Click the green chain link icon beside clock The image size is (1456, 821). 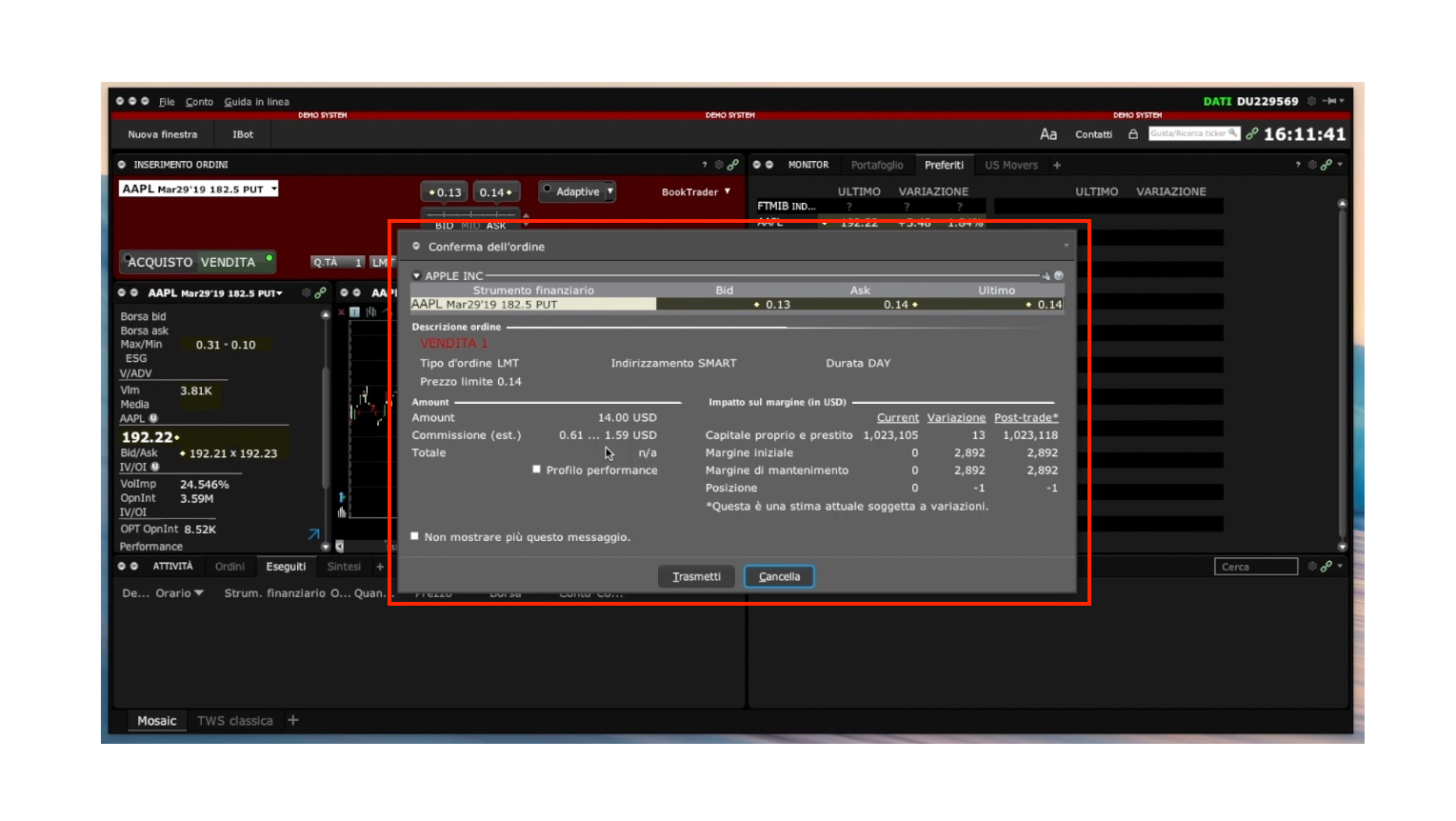pos(1251,133)
